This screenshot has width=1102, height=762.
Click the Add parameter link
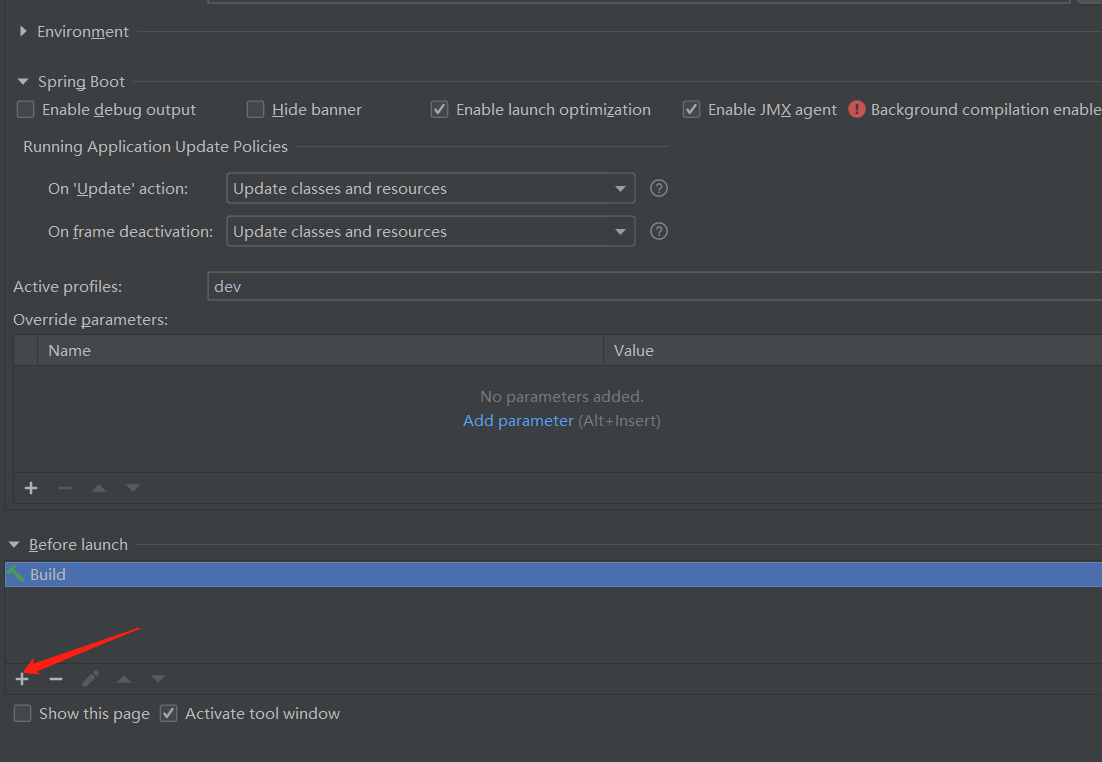(518, 420)
